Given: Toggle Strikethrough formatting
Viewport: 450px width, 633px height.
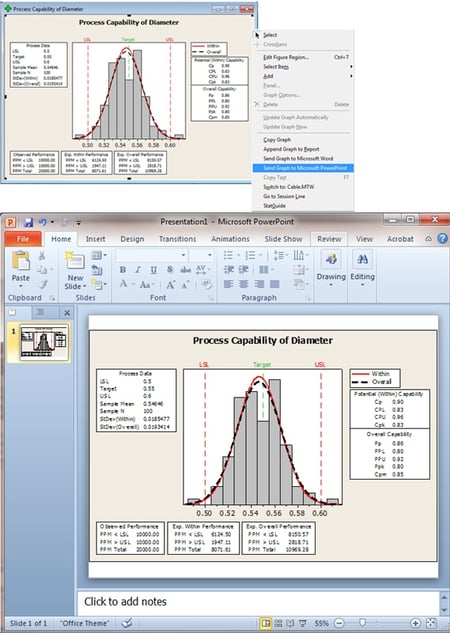Looking at the screenshot, I should point(186,270).
